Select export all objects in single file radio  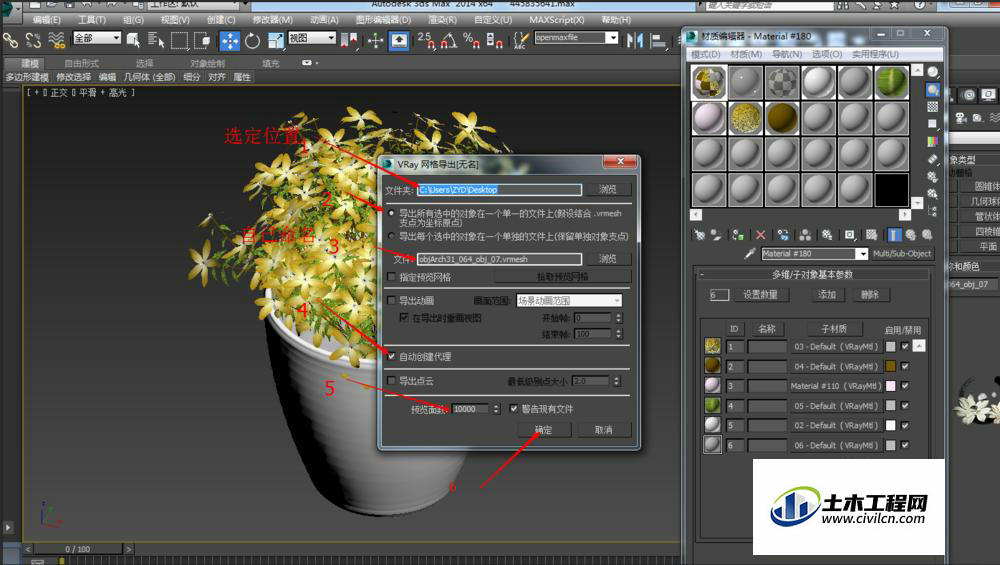coord(391,213)
